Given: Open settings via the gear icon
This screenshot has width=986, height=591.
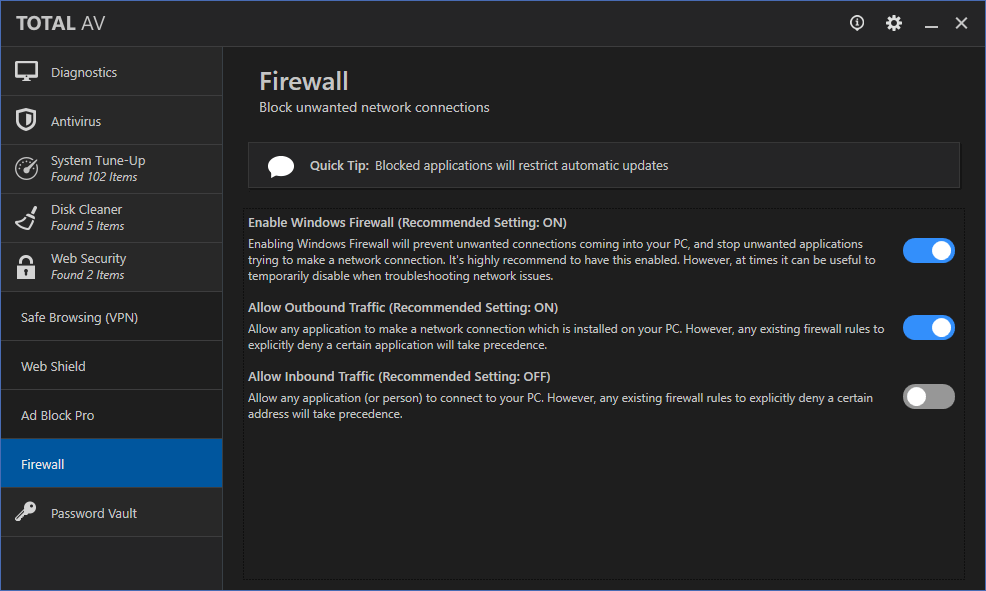Looking at the screenshot, I should tap(894, 23).
